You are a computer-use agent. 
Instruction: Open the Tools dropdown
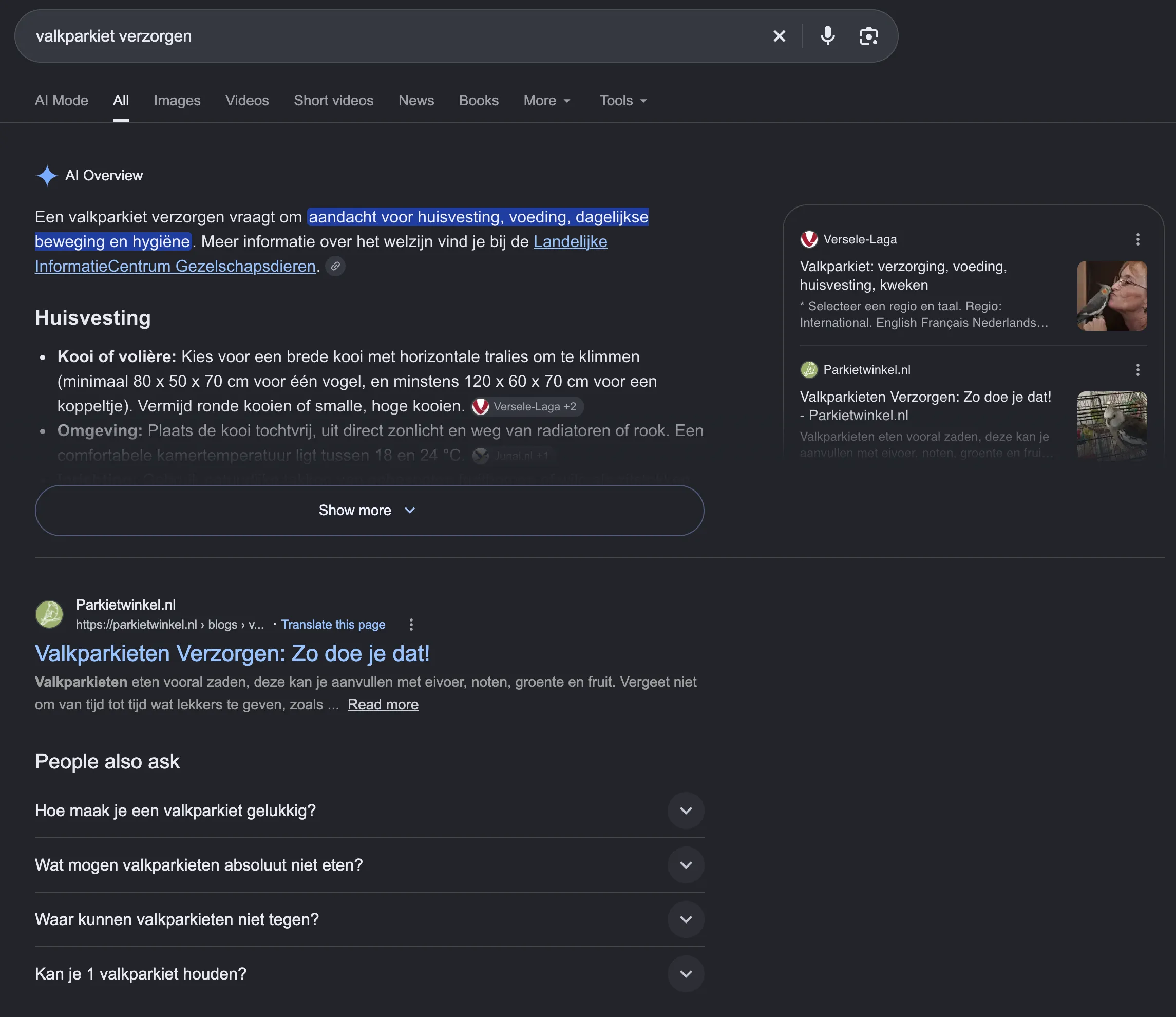(x=623, y=101)
